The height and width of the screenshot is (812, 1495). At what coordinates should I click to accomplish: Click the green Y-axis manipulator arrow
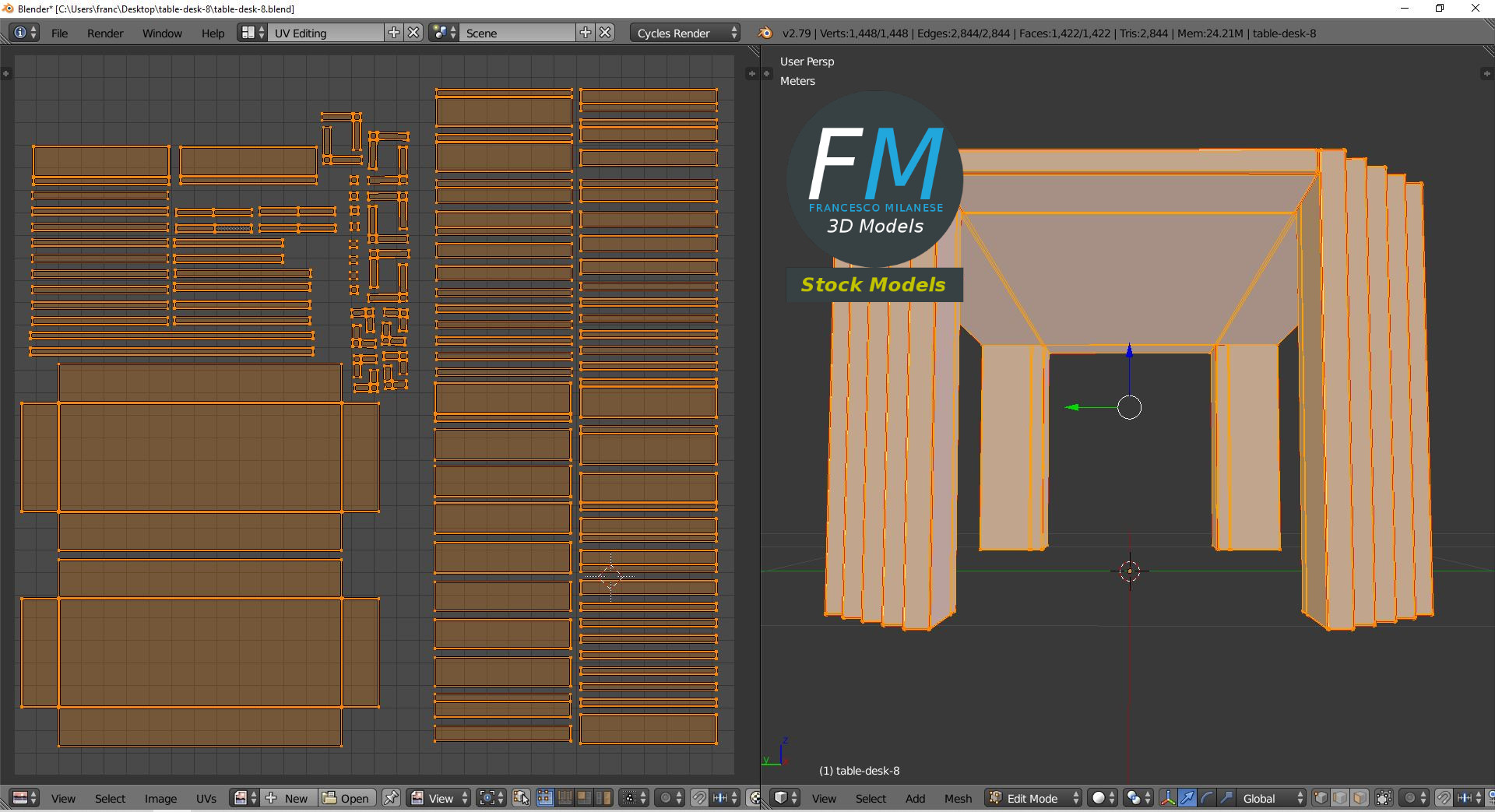pos(1073,407)
